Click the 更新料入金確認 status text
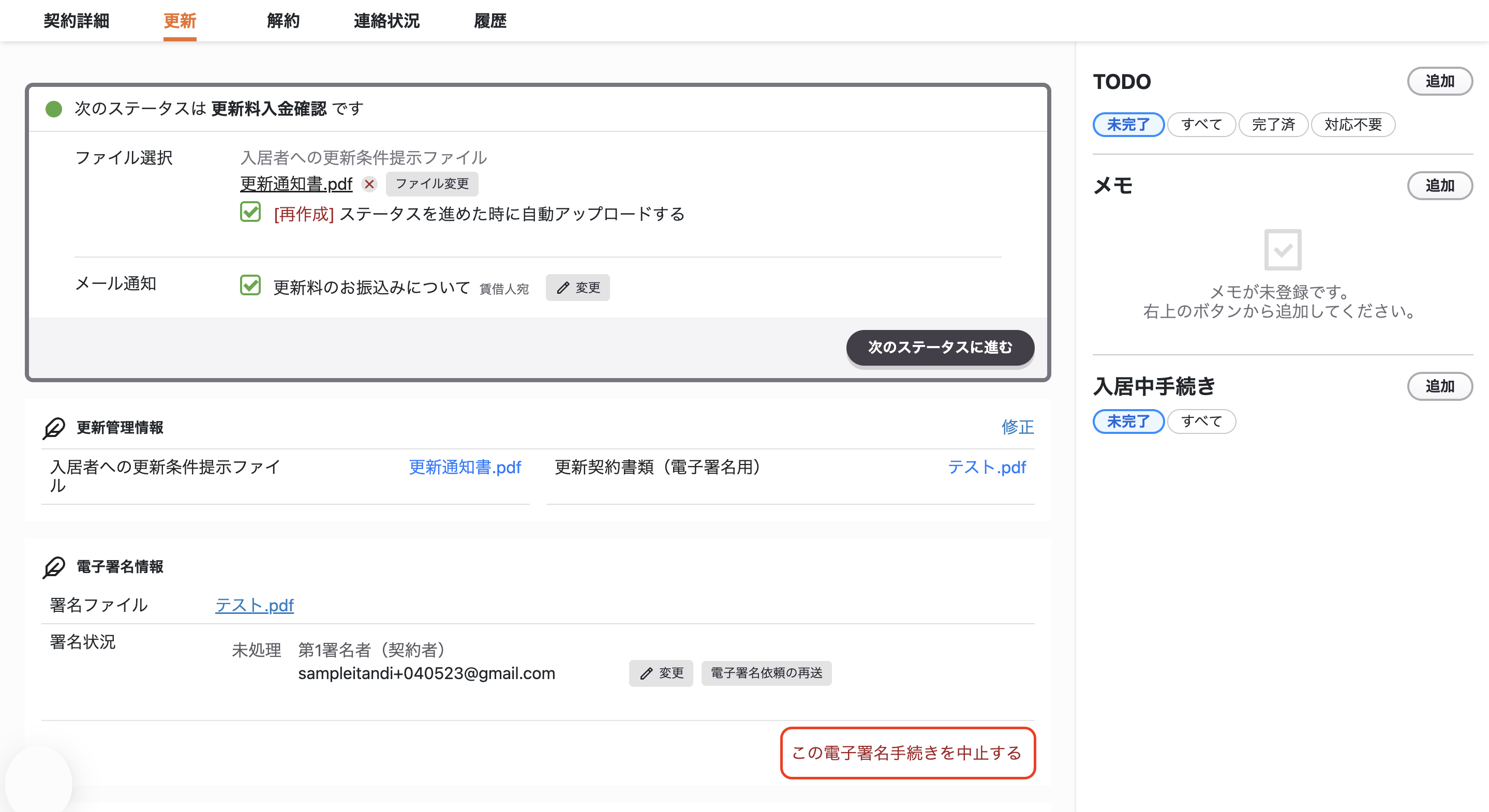The height and width of the screenshot is (812, 1489). [269, 109]
